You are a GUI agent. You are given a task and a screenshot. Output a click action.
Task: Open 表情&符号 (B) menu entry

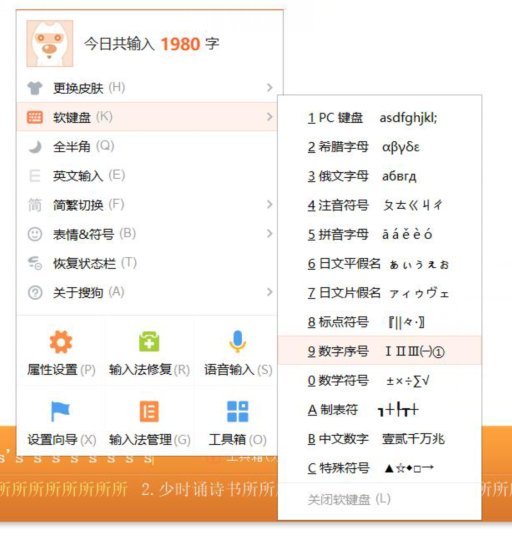(x=147, y=234)
